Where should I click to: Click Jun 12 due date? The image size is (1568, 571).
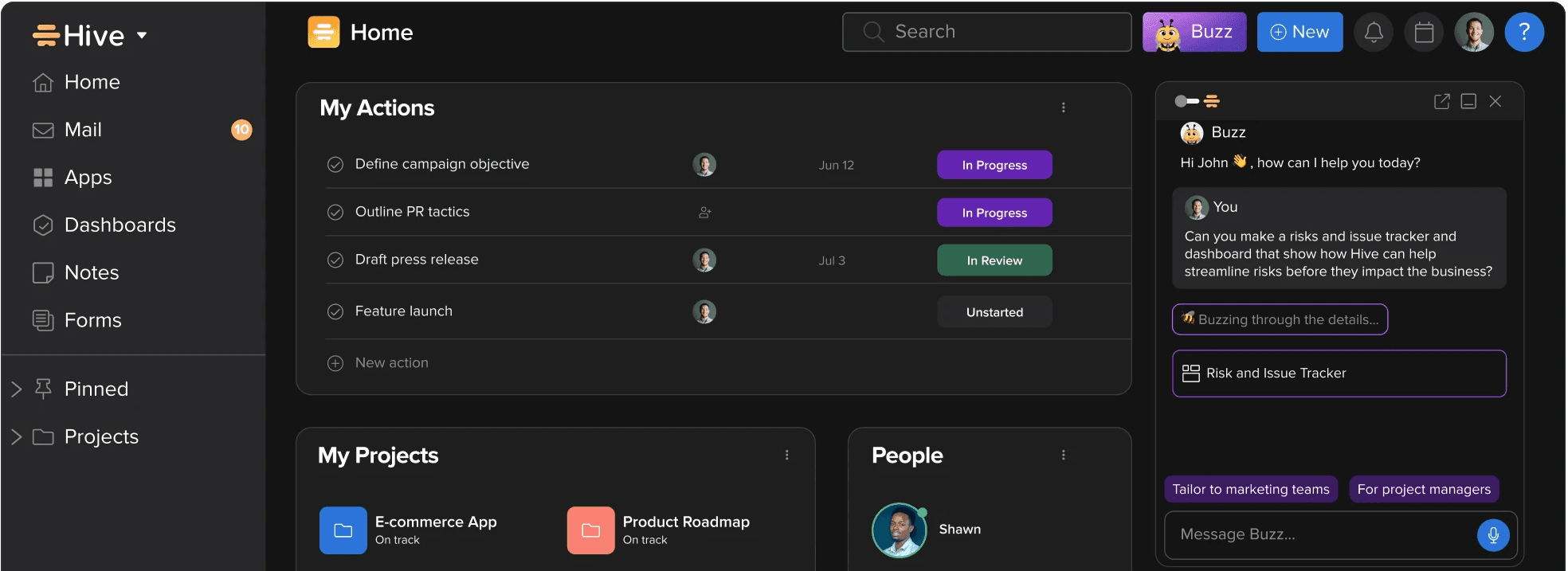pyautogui.click(x=836, y=165)
